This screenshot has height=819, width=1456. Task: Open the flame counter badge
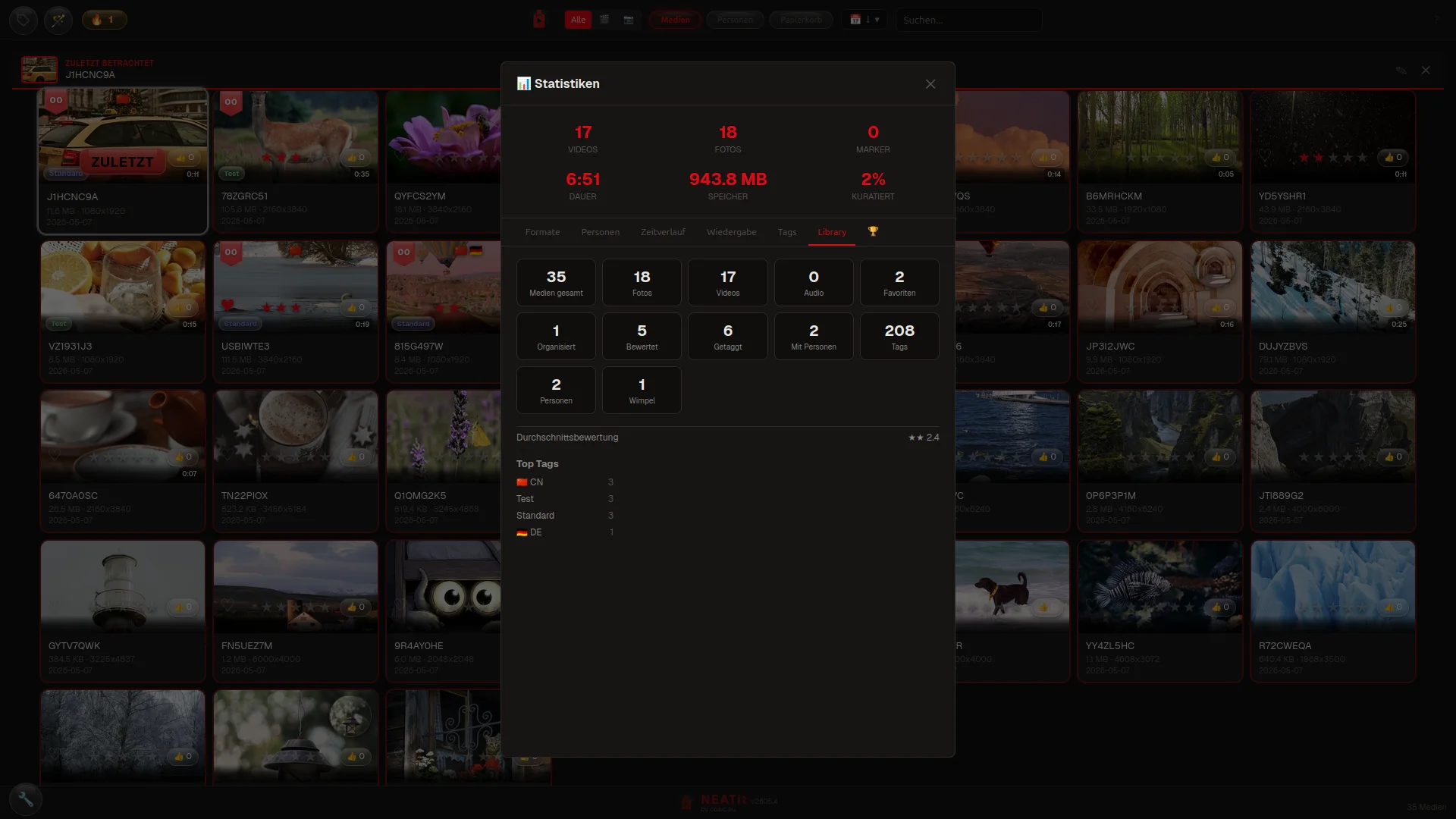104,20
